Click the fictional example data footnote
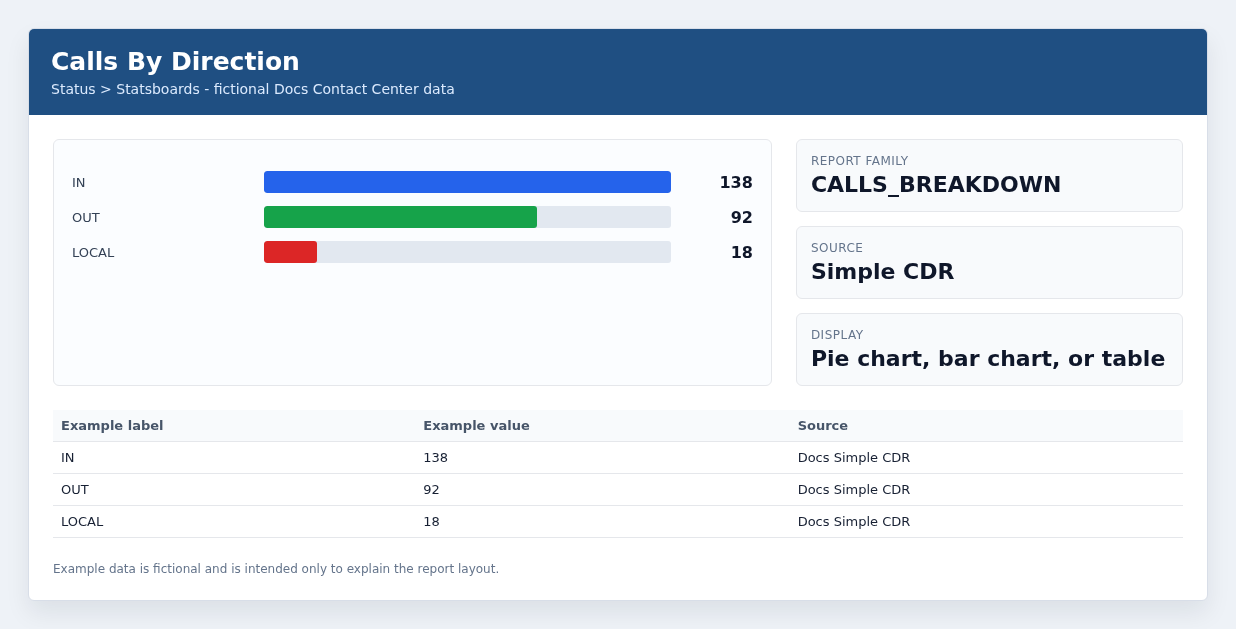The width and height of the screenshot is (1236, 629). pyautogui.click(x=276, y=569)
